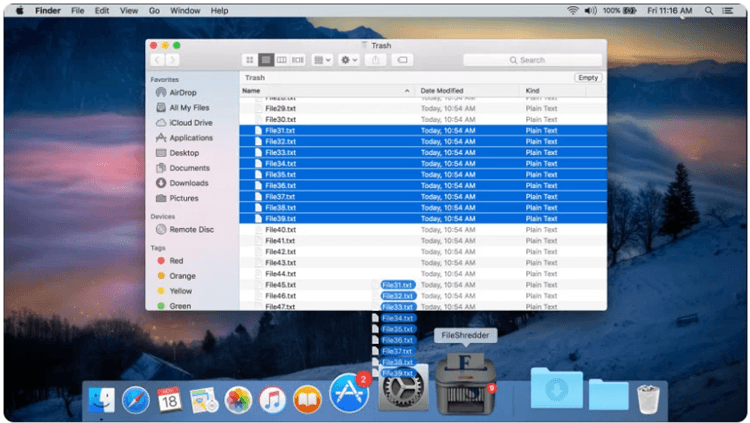Open the Action gear dropdown menu
This screenshot has width=750, height=423.
point(349,60)
